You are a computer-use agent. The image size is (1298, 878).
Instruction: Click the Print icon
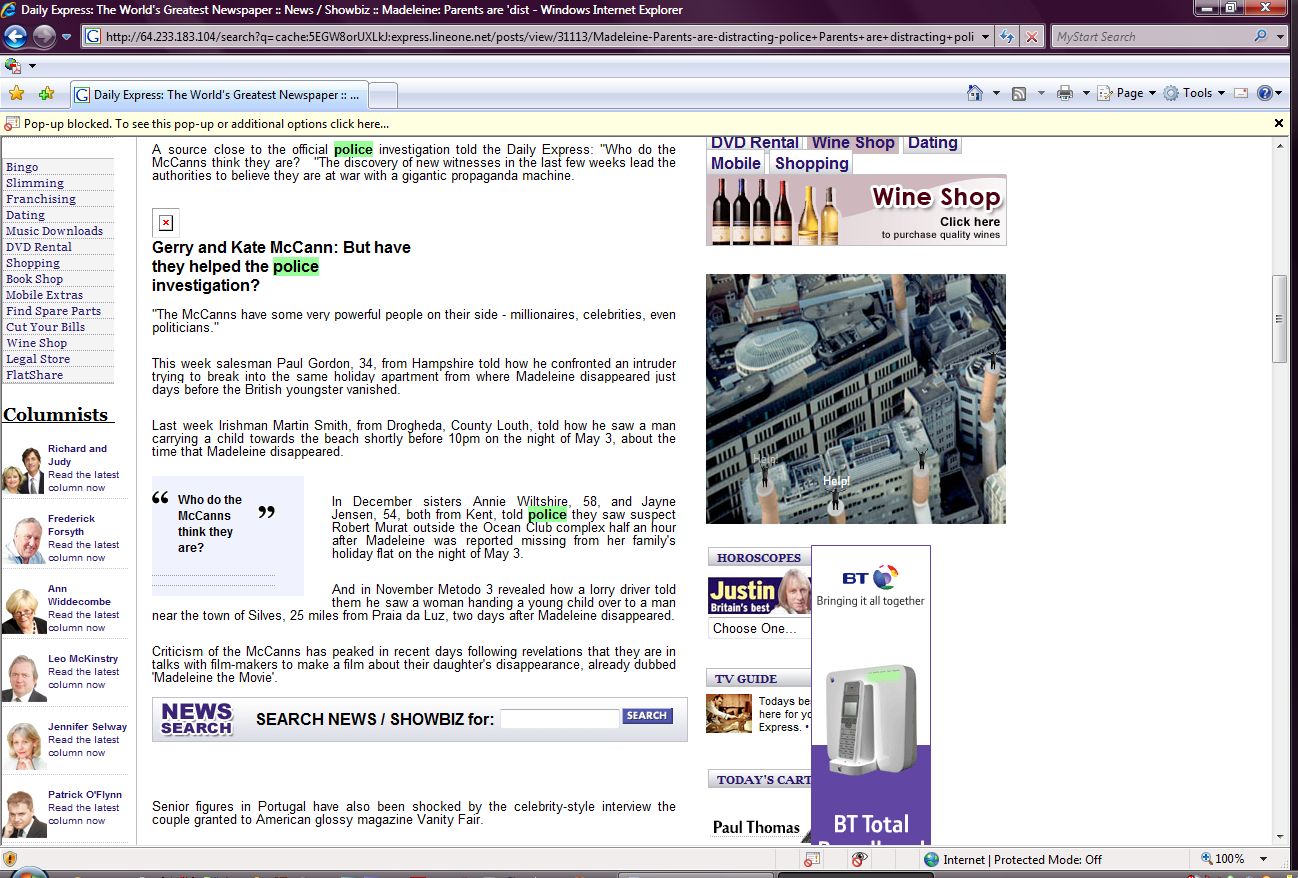1065,93
